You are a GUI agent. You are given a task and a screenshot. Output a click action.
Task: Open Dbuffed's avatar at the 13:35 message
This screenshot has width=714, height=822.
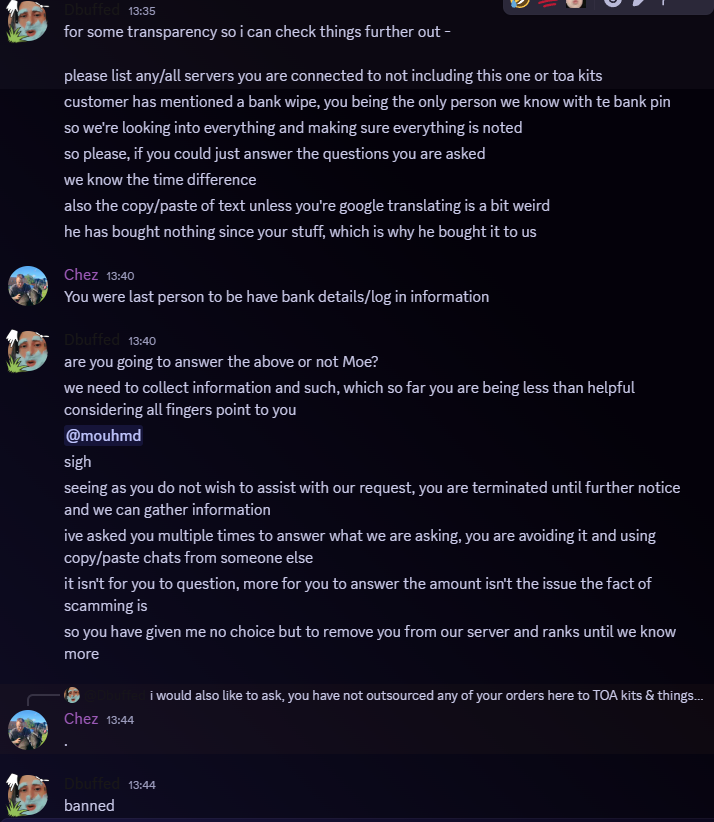point(28,20)
